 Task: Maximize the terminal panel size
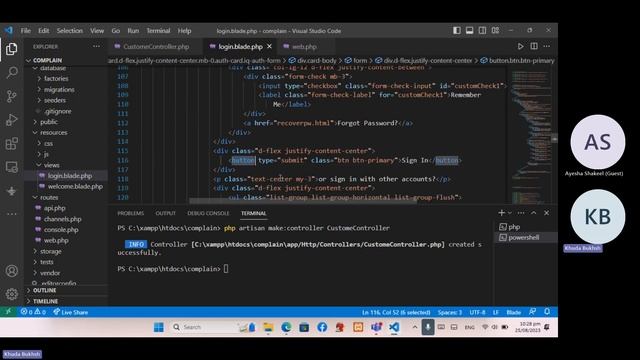tap(533, 213)
